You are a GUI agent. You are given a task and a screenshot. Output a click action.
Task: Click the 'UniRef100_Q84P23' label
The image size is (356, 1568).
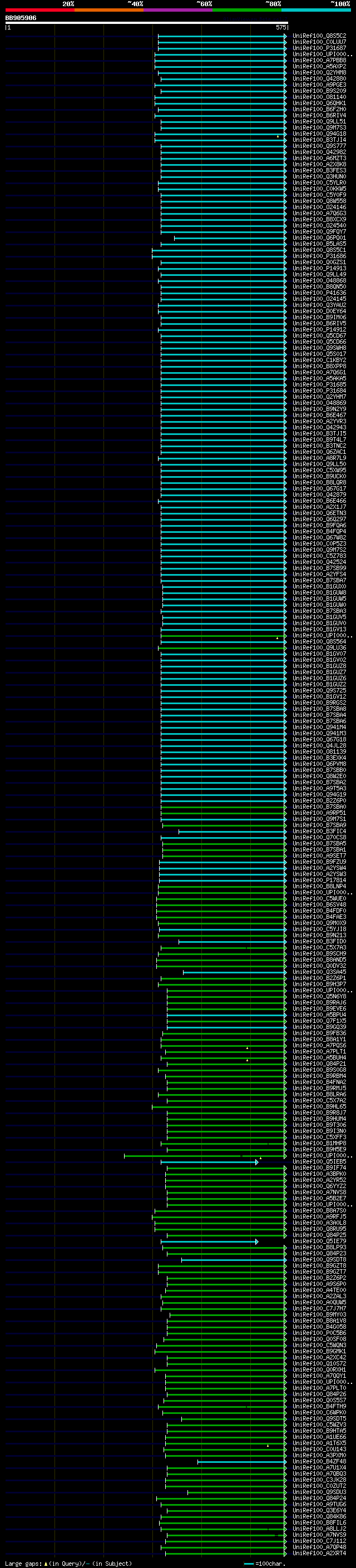pos(319,1253)
